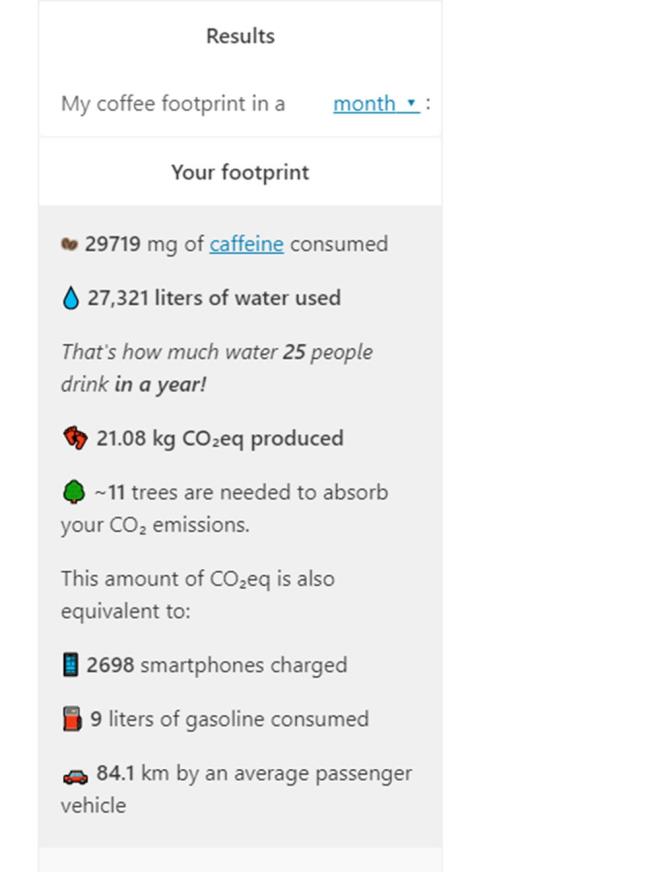Click the Your footprint section header
660x872 pixels.
click(x=240, y=172)
